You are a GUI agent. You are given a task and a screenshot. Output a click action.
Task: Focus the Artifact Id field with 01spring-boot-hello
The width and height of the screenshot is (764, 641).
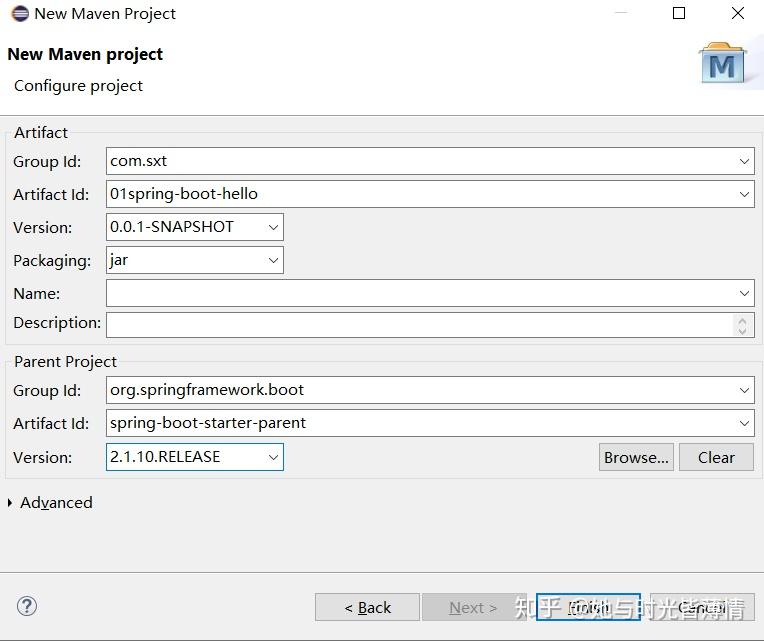coord(420,194)
